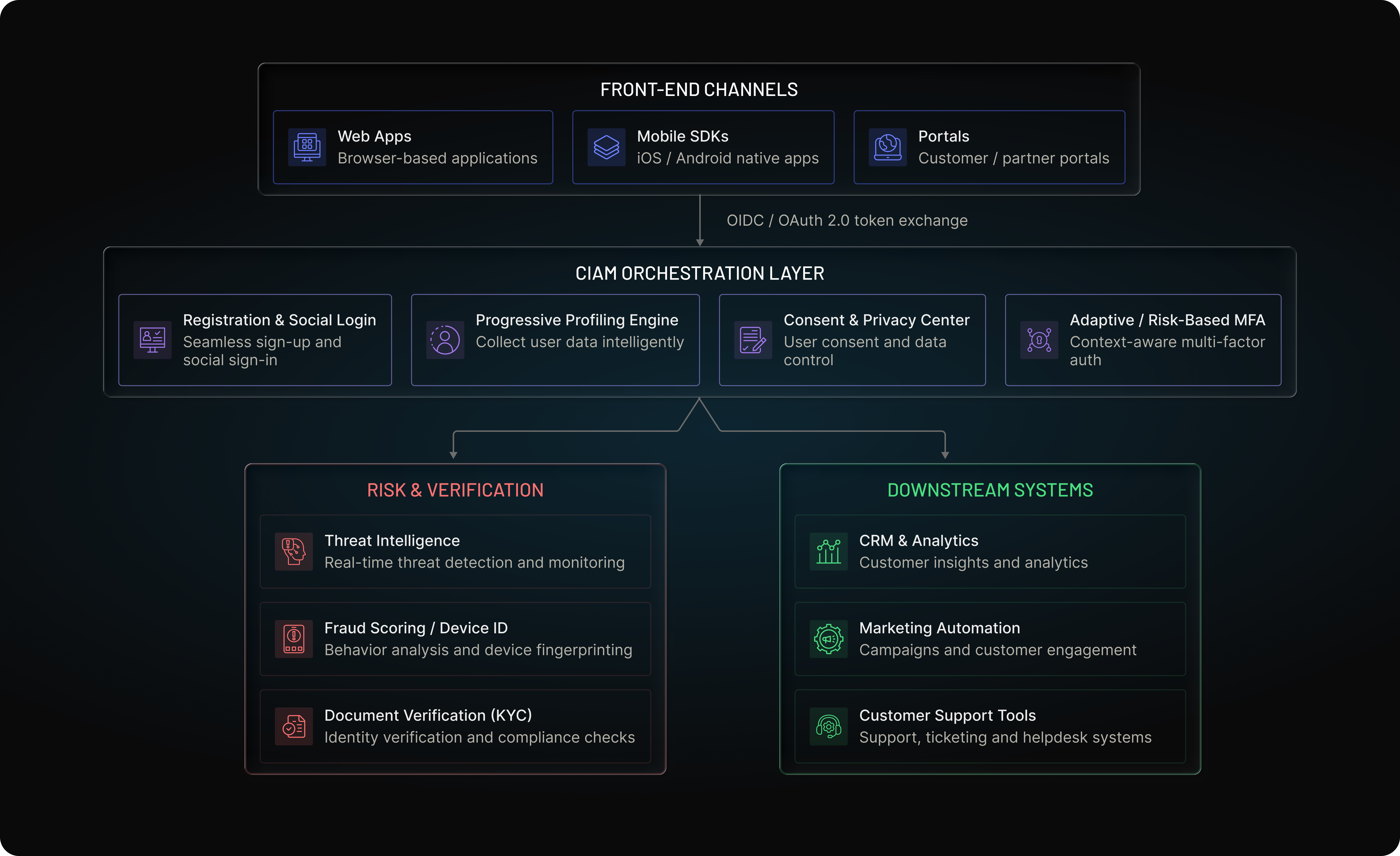The height and width of the screenshot is (856, 1400).
Task: Click 'iOS / Android native apps' text
Action: tap(728, 158)
